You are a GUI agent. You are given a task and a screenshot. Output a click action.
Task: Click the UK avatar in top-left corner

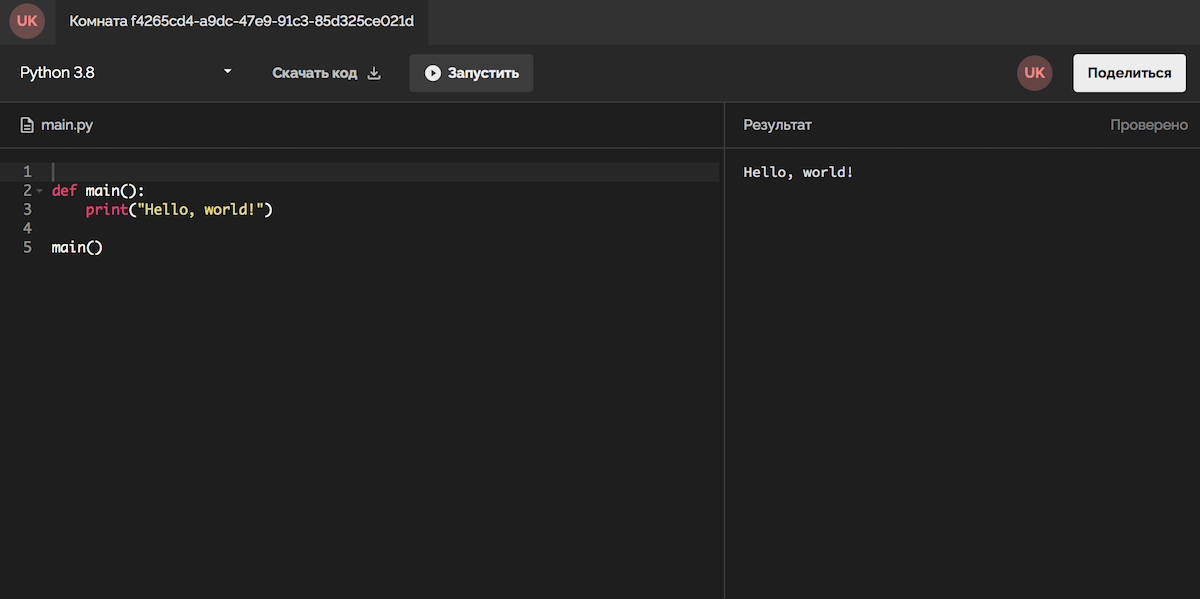click(27, 21)
